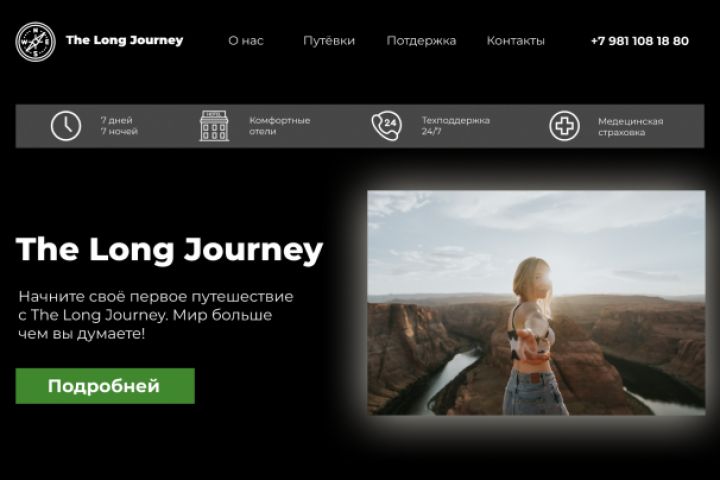Click the clock icon in features bar
Image resolution: width=720 pixels, height=480 pixels.
point(66,126)
